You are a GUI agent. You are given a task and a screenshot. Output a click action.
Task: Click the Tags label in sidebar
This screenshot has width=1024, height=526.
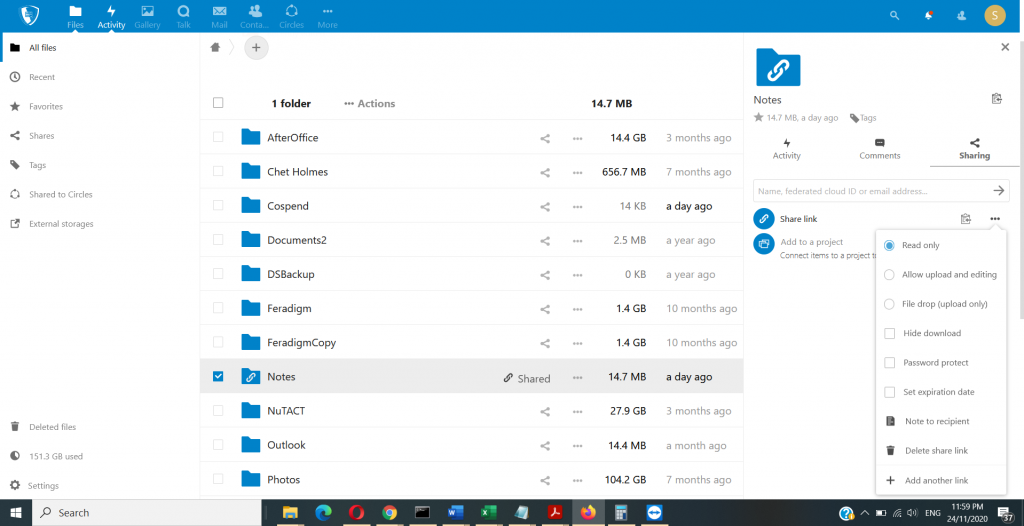(863, 118)
